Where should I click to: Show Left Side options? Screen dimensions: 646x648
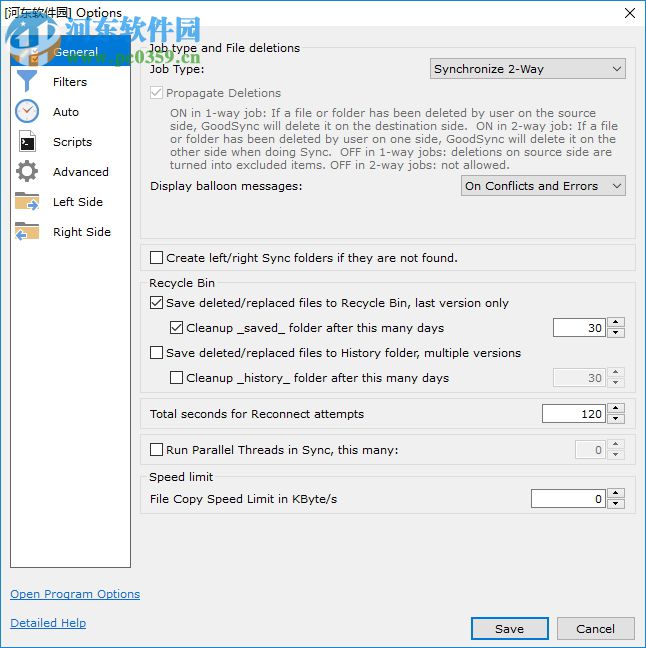pos(71,202)
